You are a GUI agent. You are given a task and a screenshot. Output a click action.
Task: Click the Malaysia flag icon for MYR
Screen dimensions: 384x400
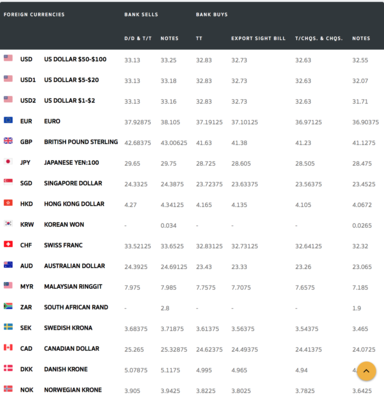[x=8, y=285]
